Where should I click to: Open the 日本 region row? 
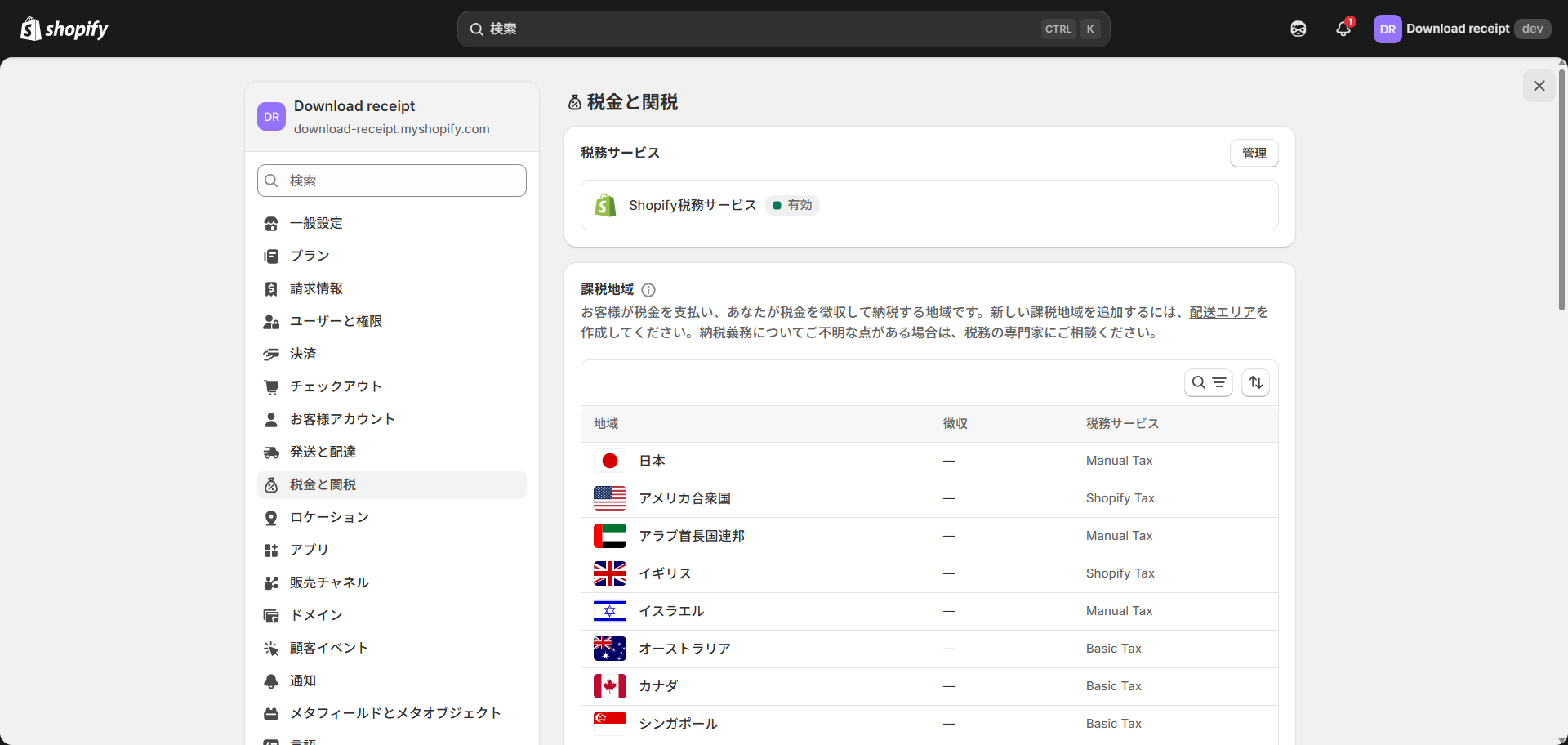[929, 461]
